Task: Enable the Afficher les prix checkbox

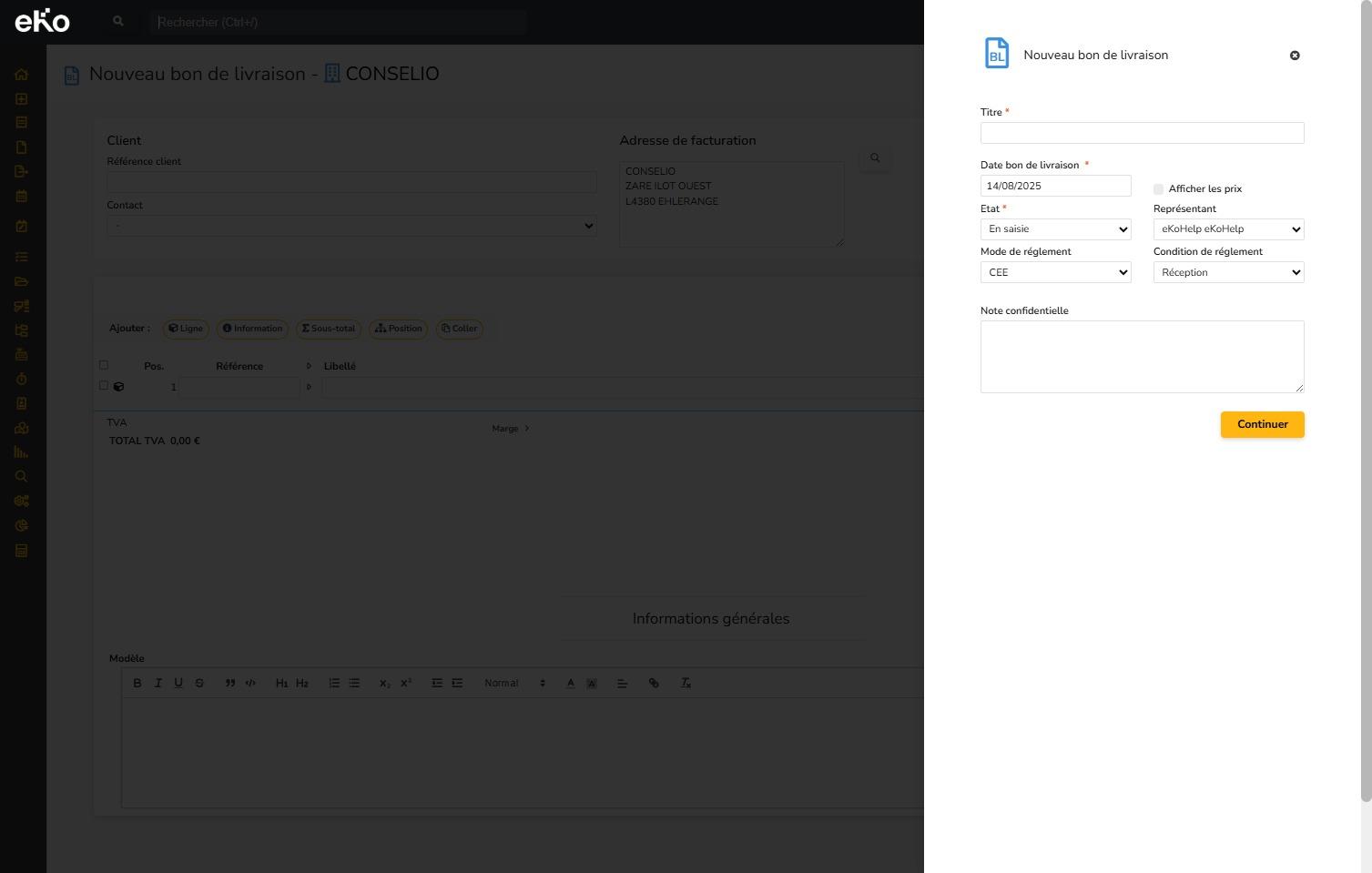Action: (1158, 189)
